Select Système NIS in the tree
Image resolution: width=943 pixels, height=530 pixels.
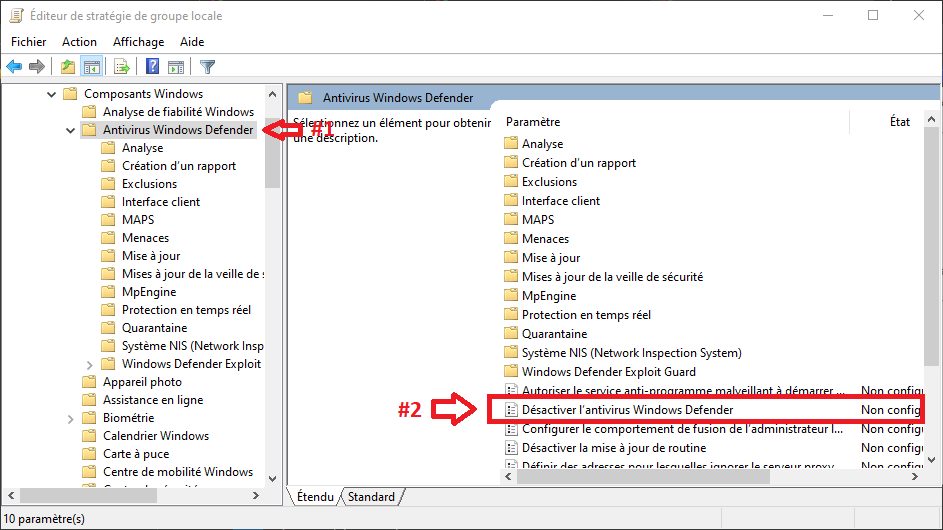coord(192,346)
